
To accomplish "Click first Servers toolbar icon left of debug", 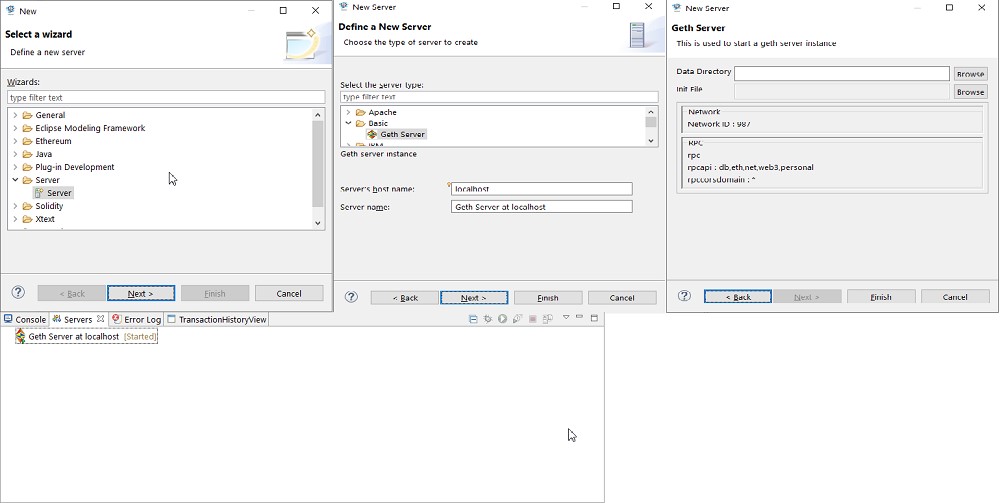I will tap(473, 319).
